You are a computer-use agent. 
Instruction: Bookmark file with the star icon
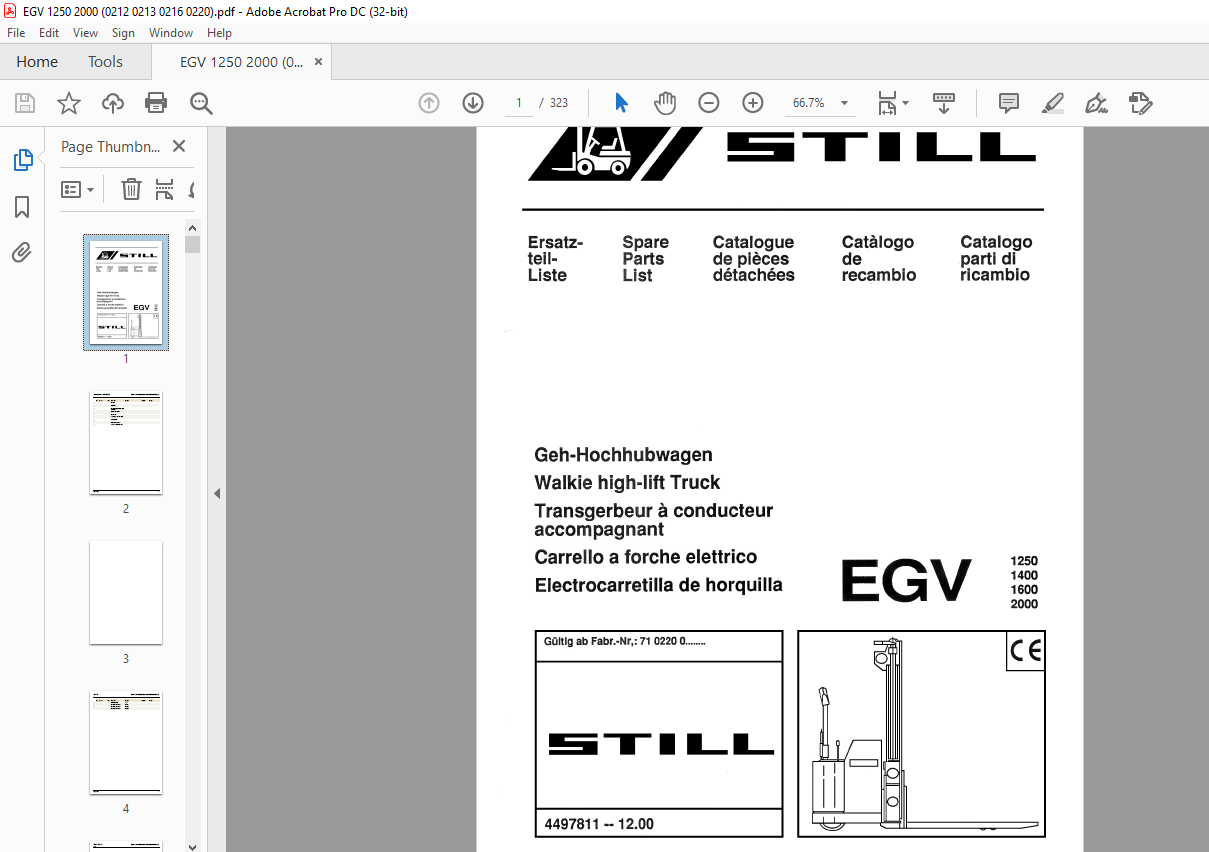click(69, 103)
